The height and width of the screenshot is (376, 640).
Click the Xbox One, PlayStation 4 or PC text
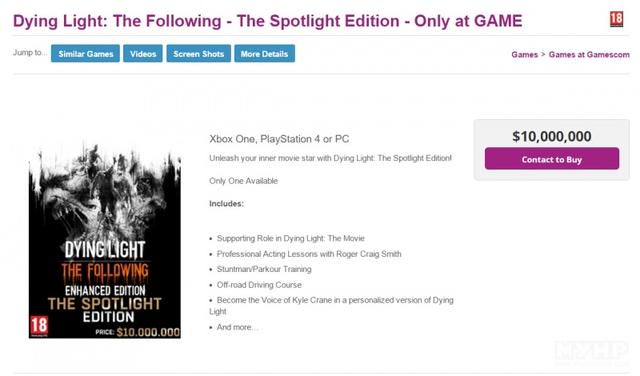[x=279, y=139]
